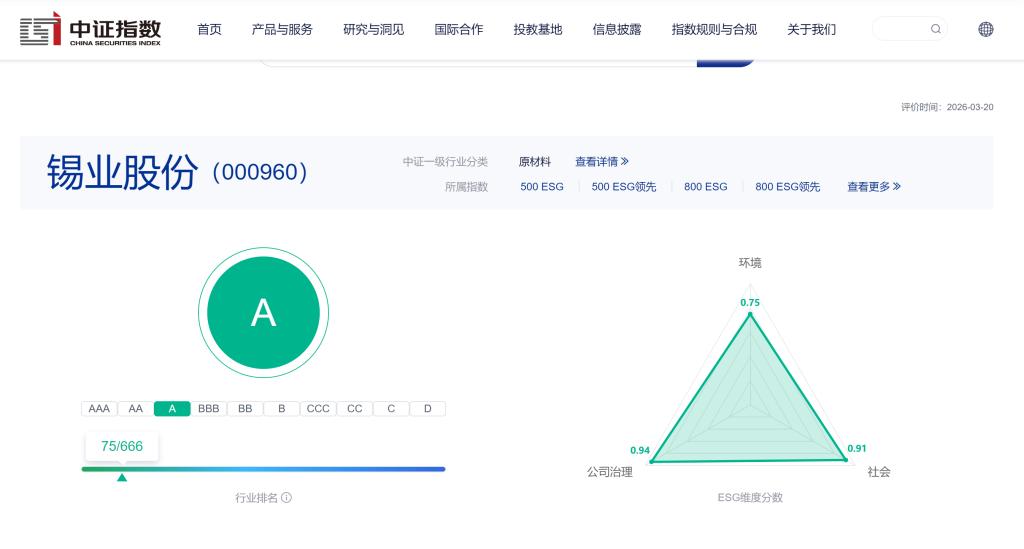1024x549 pixels.
Task: Open the globe language switcher
Action: (986, 29)
